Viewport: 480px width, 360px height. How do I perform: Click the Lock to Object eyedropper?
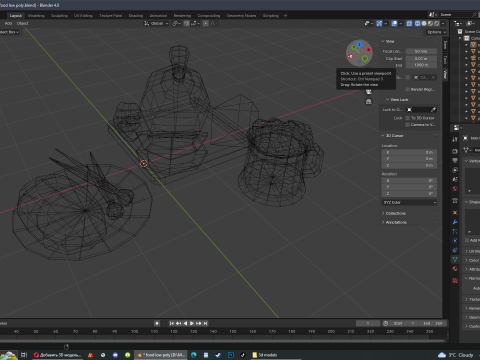coord(433,110)
